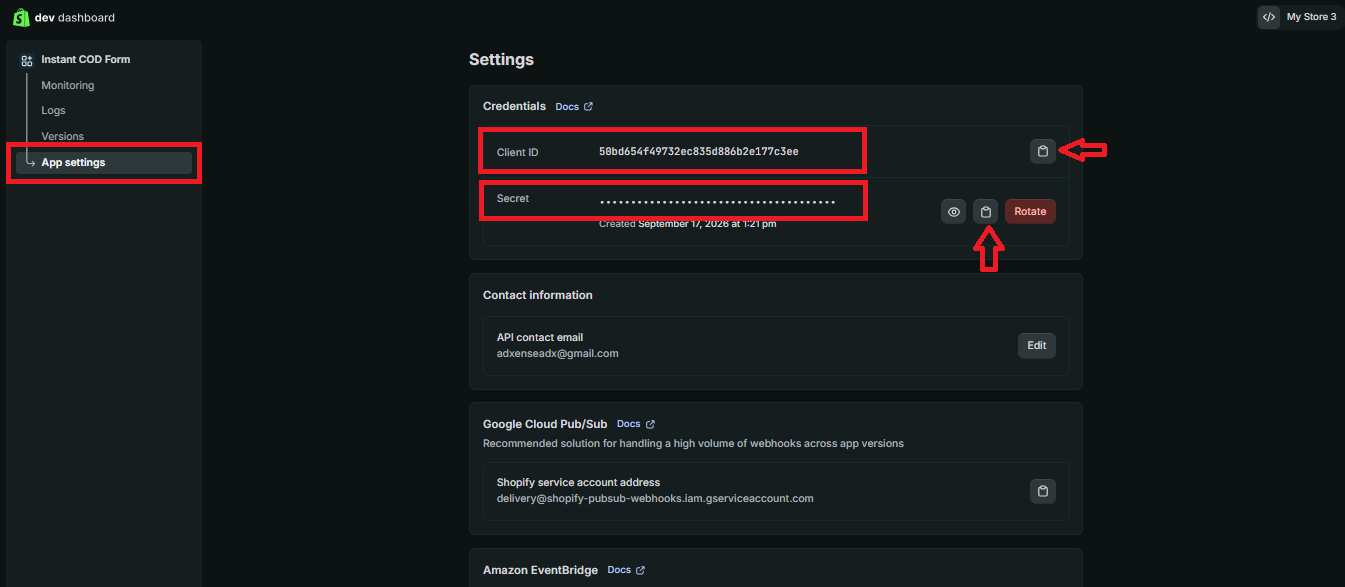Viewport: 1345px width, 587px height.
Task: Open the Logs page
Action: [x=53, y=110]
